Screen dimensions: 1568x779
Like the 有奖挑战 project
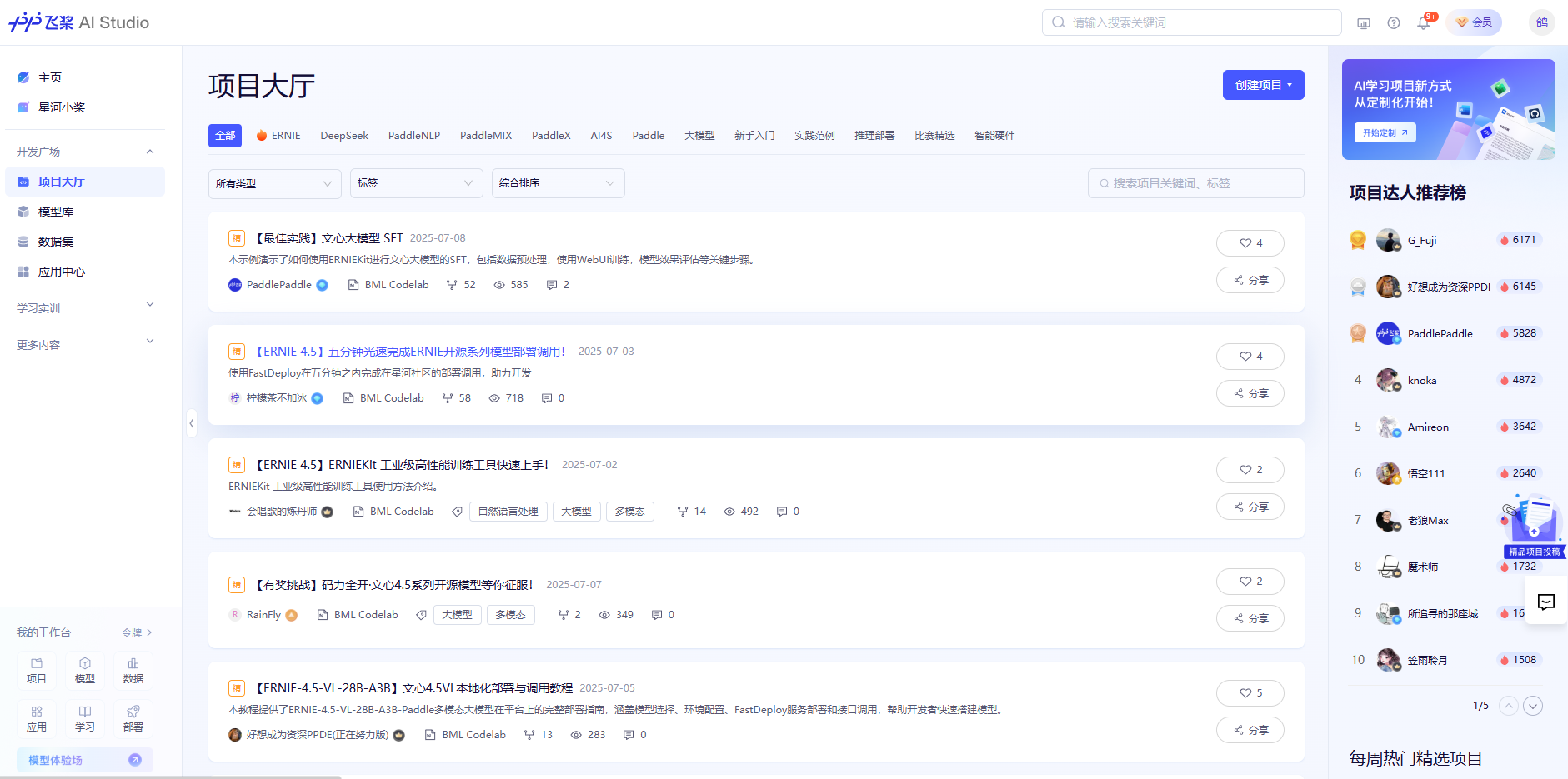pyautogui.click(x=1250, y=582)
